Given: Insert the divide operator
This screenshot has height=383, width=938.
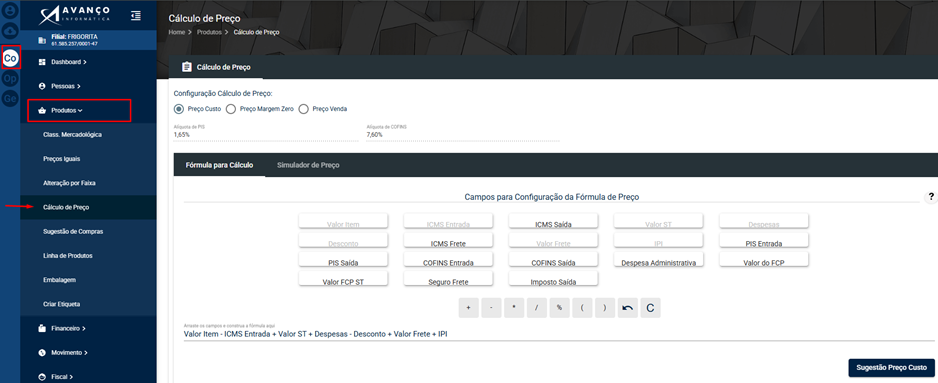Looking at the screenshot, I should 537,308.
